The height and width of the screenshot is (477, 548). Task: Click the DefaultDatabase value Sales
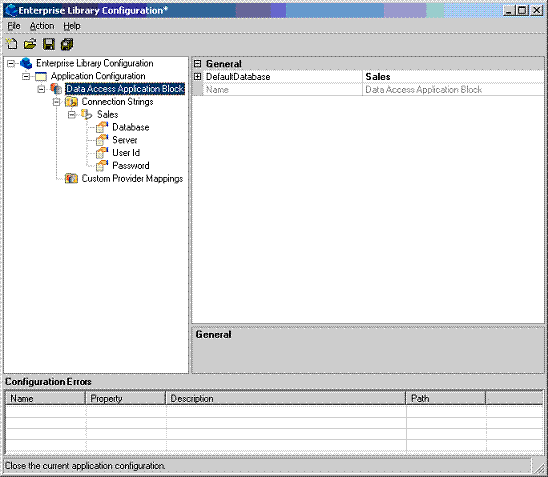(453, 77)
